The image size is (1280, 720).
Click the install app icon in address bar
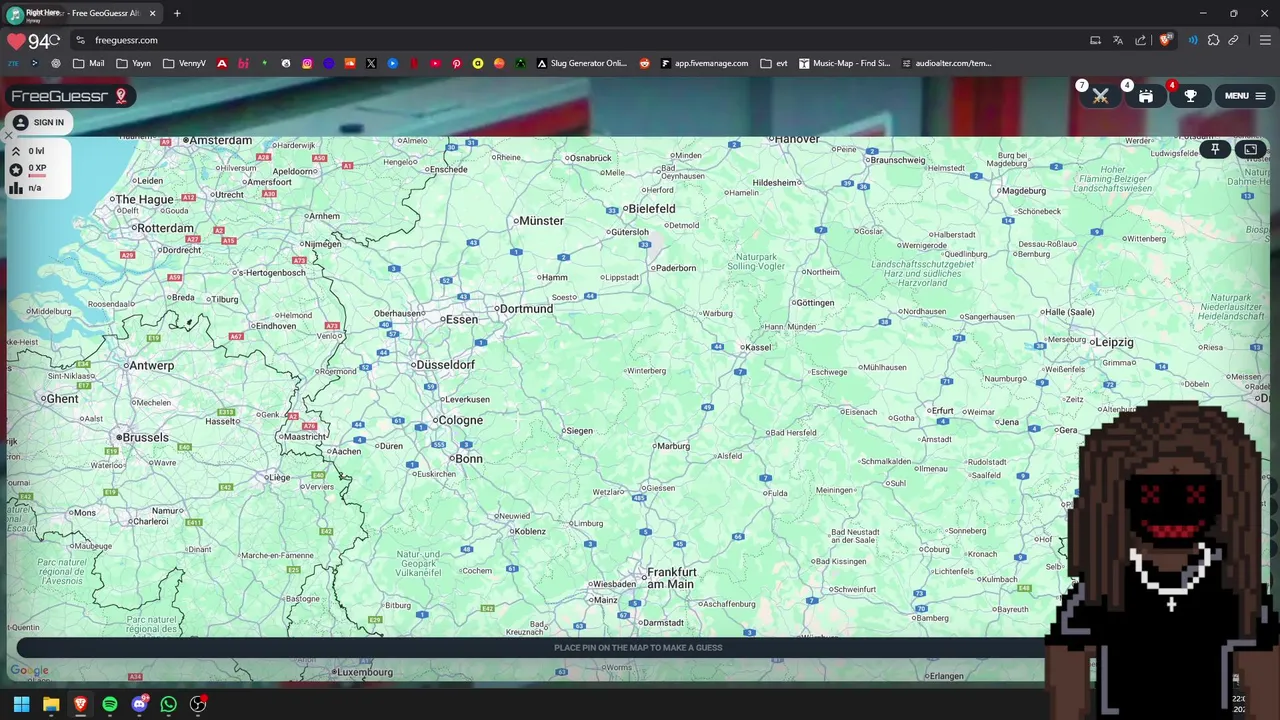1095,40
